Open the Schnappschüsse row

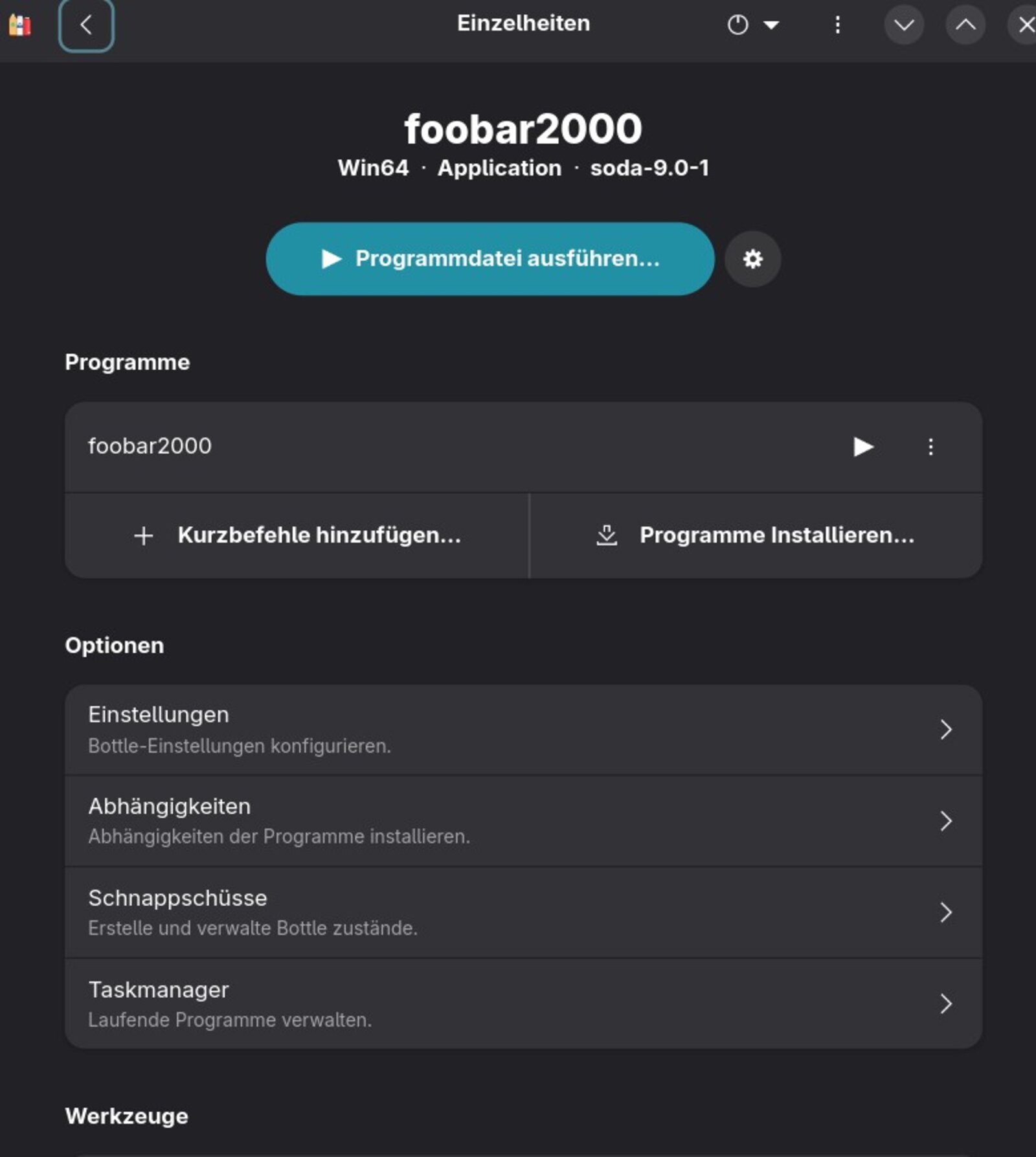(x=523, y=912)
